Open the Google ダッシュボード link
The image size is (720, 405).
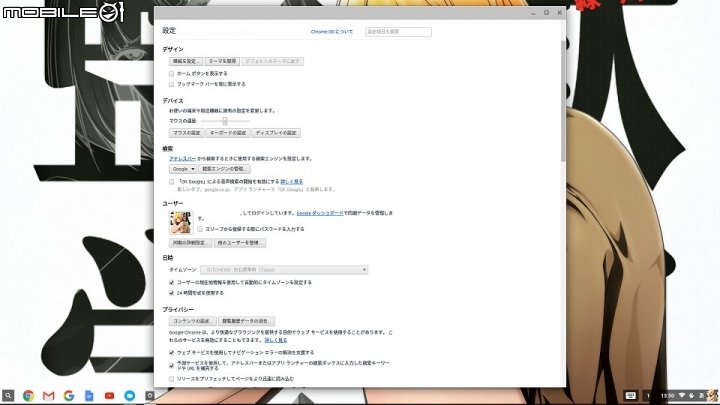click(x=320, y=213)
